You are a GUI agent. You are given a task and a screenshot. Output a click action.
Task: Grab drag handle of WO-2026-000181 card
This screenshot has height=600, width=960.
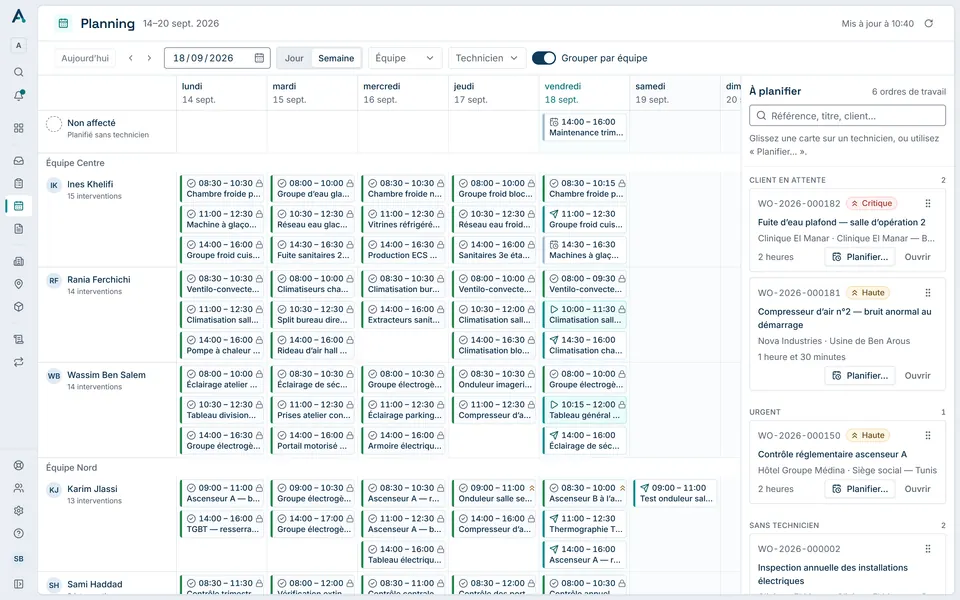928,293
